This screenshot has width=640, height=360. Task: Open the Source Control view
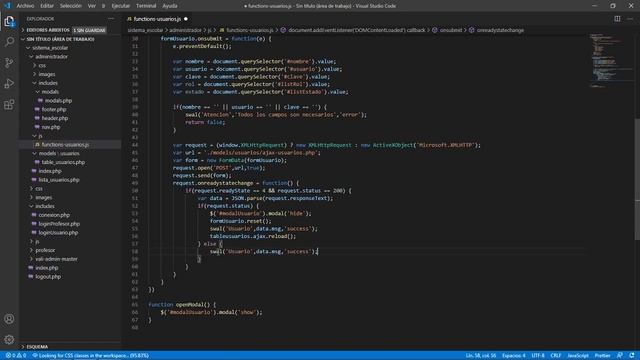tap(9, 62)
